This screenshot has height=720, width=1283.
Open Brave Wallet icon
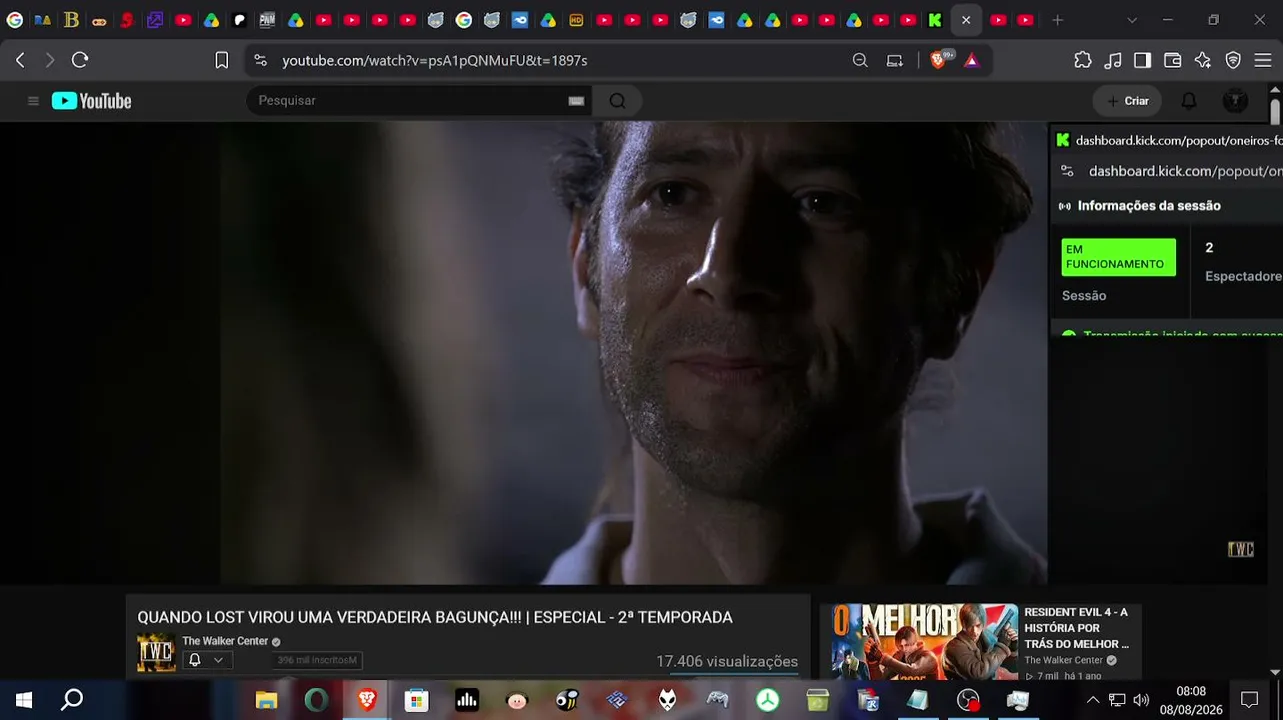[x=1173, y=60]
